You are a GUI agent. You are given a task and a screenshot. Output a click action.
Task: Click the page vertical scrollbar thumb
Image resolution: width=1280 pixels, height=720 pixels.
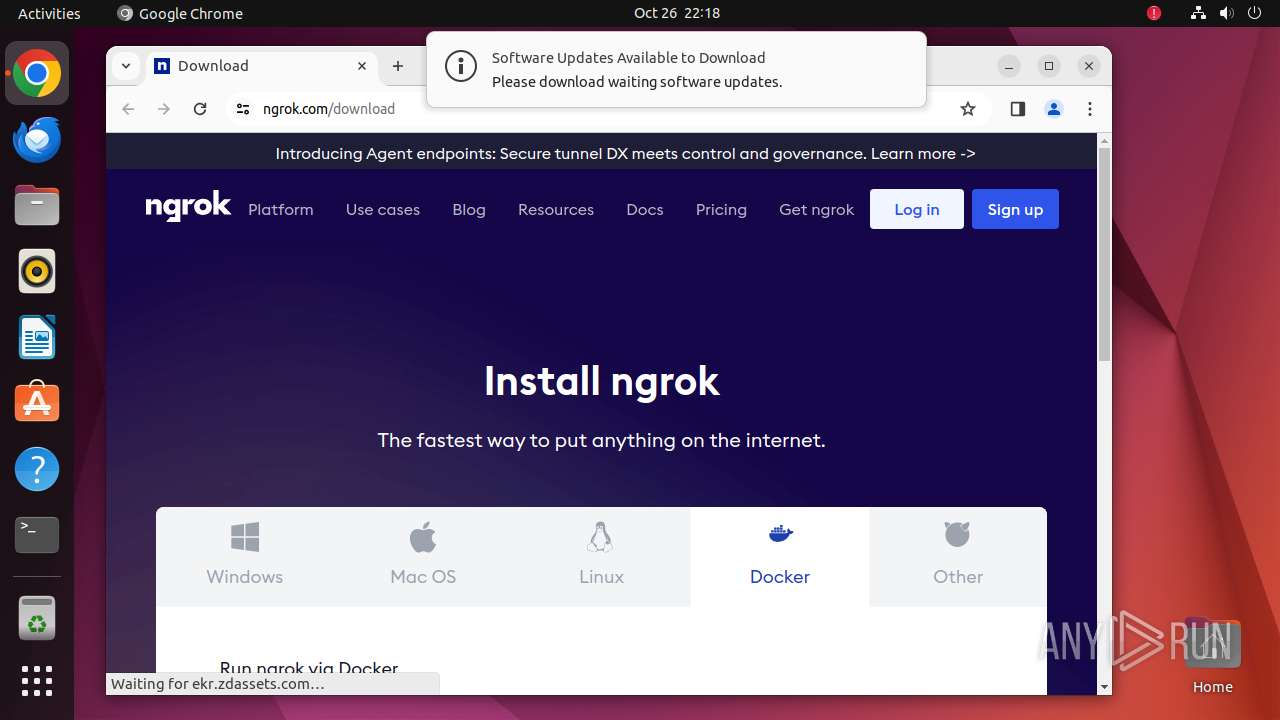[1104, 254]
